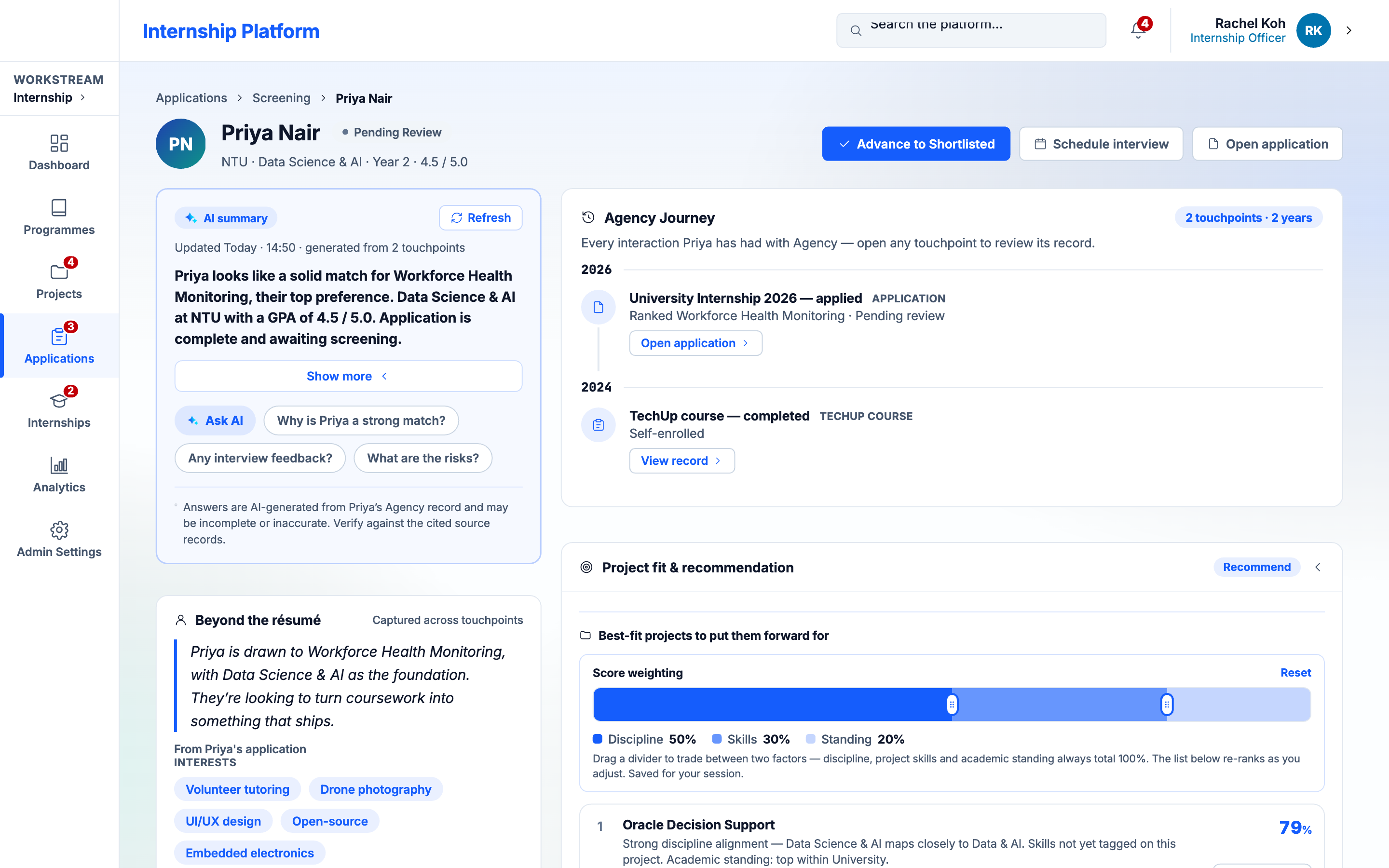
Task: Click the TechUp course clipboard icon
Action: point(598,425)
